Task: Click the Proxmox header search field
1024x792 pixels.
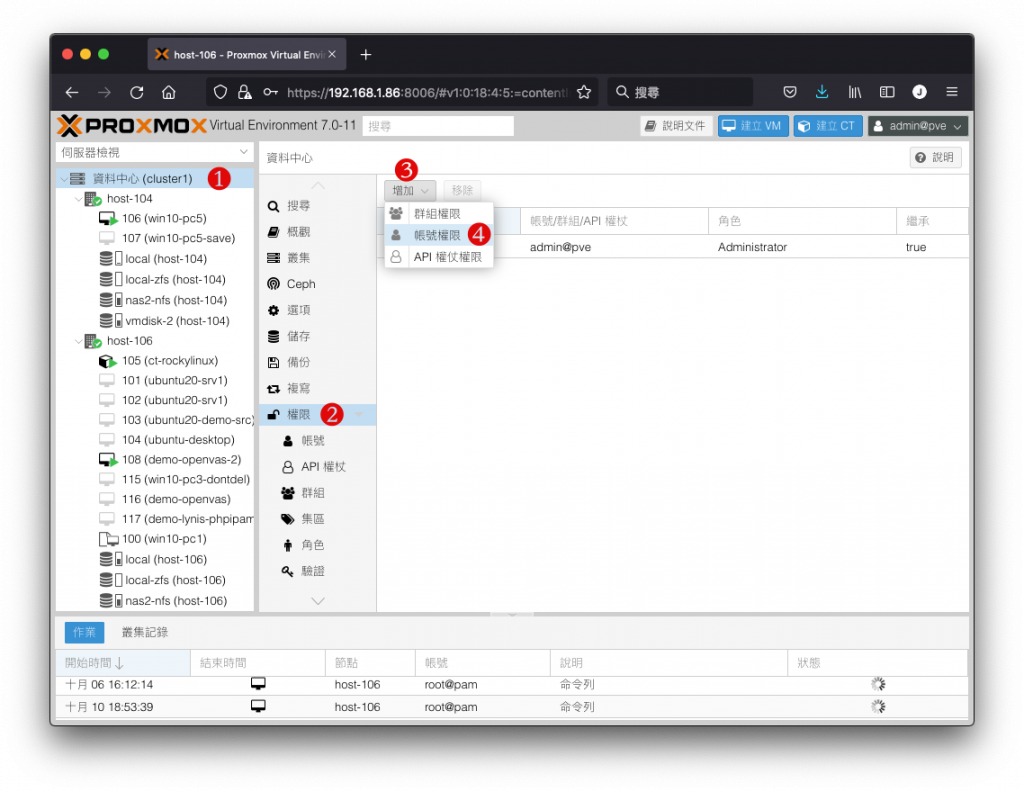Action: tap(438, 126)
